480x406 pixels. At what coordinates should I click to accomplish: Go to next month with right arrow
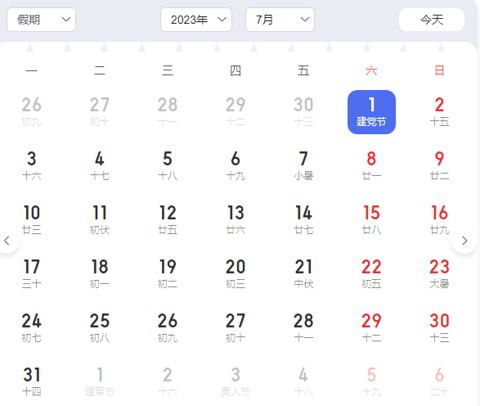pos(464,241)
